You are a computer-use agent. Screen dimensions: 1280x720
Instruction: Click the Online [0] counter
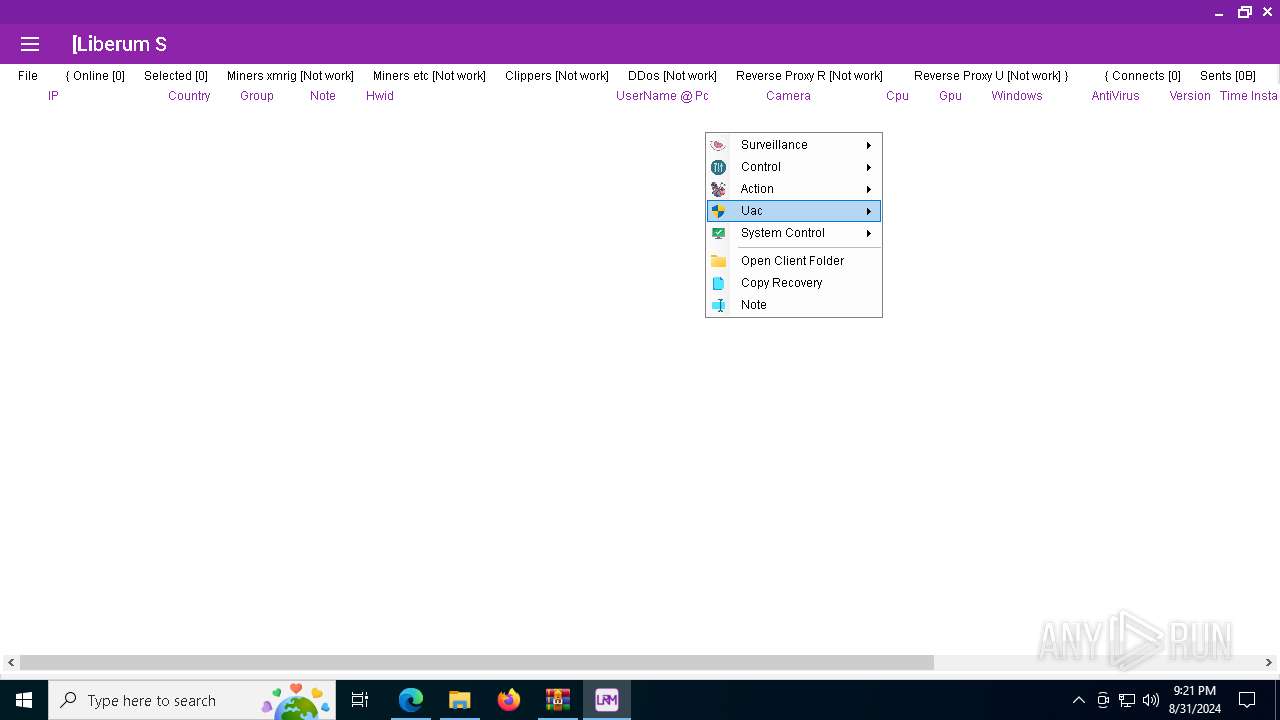click(95, 76)
